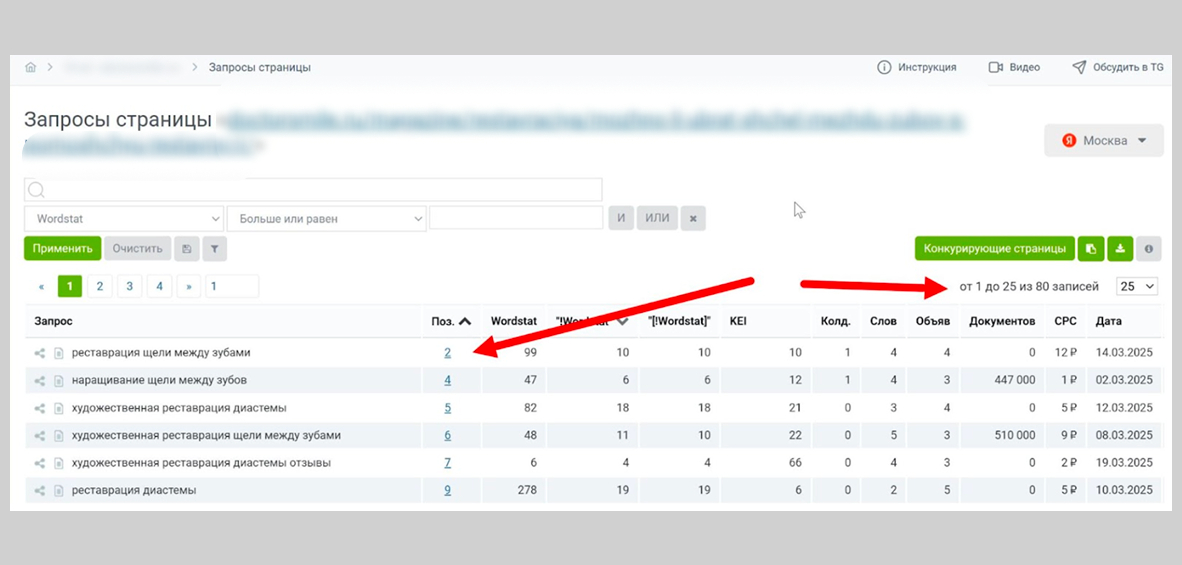Image resolution: width=1182 pixels, height=565 pixels.
Task: Select the ИЛИ logic button
Action: point(657,218)
